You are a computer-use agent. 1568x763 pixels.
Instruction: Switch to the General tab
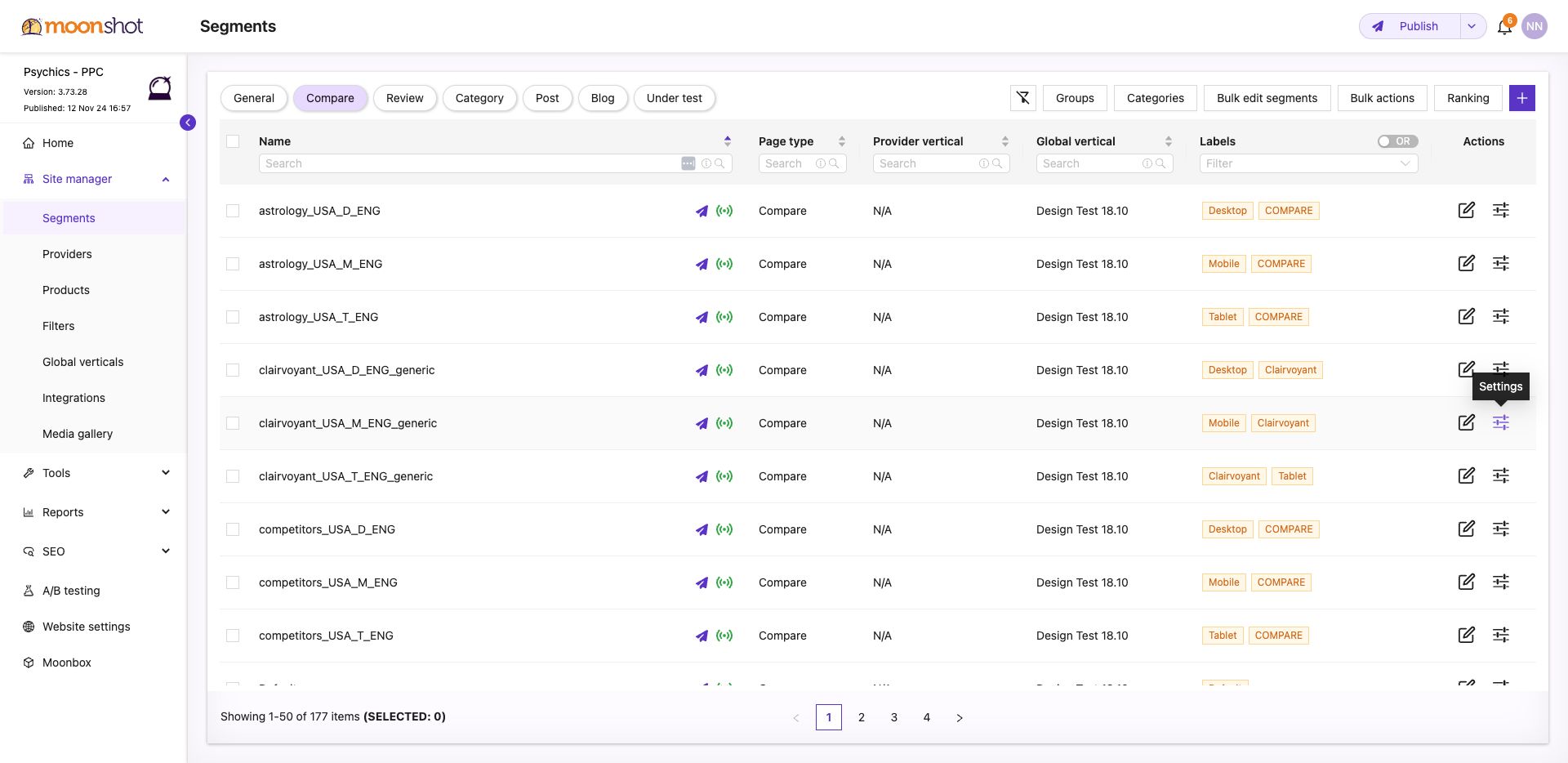click(254, 98)
